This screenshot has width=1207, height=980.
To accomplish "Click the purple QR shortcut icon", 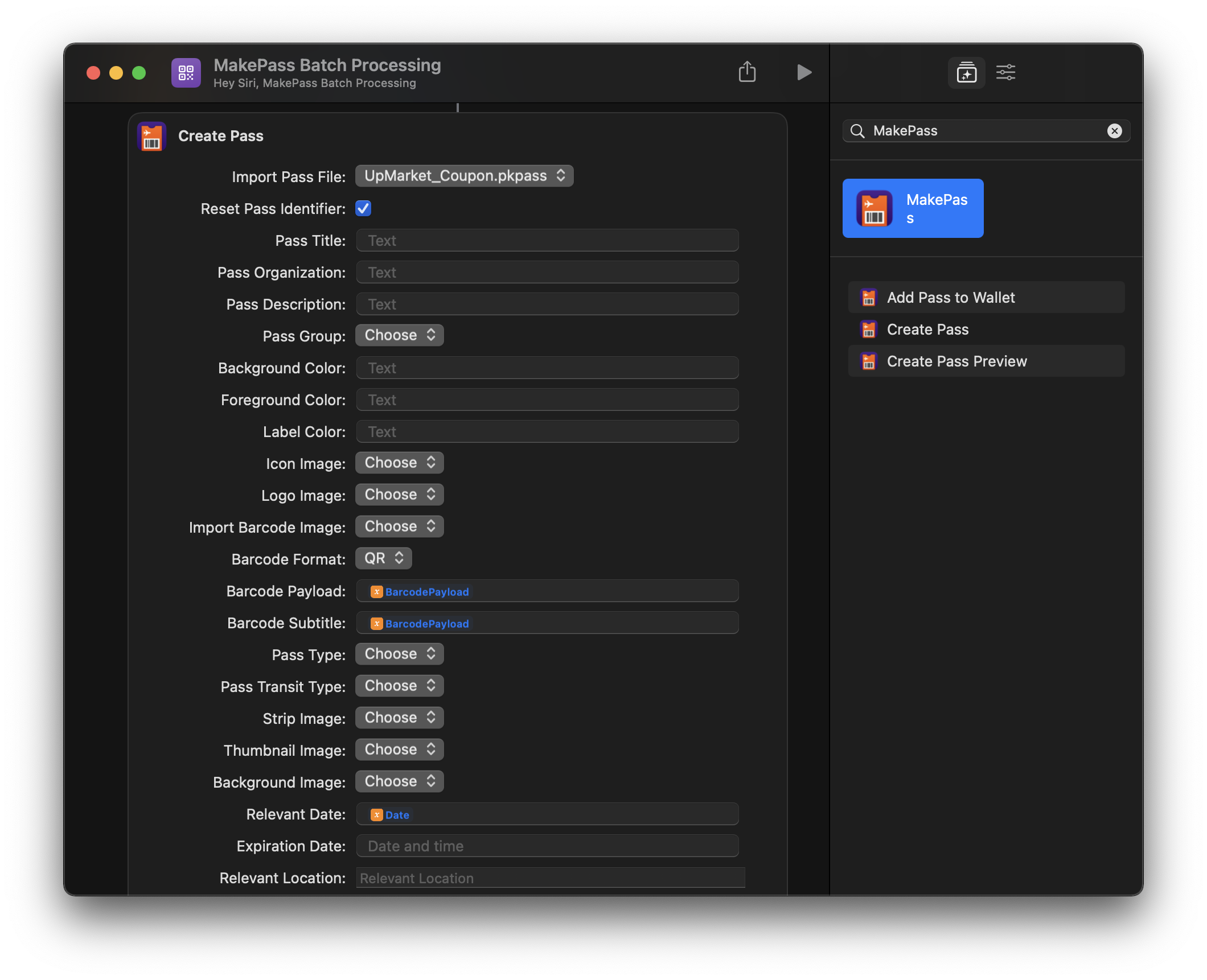I will pyautogui.click(x=186, y=72).
